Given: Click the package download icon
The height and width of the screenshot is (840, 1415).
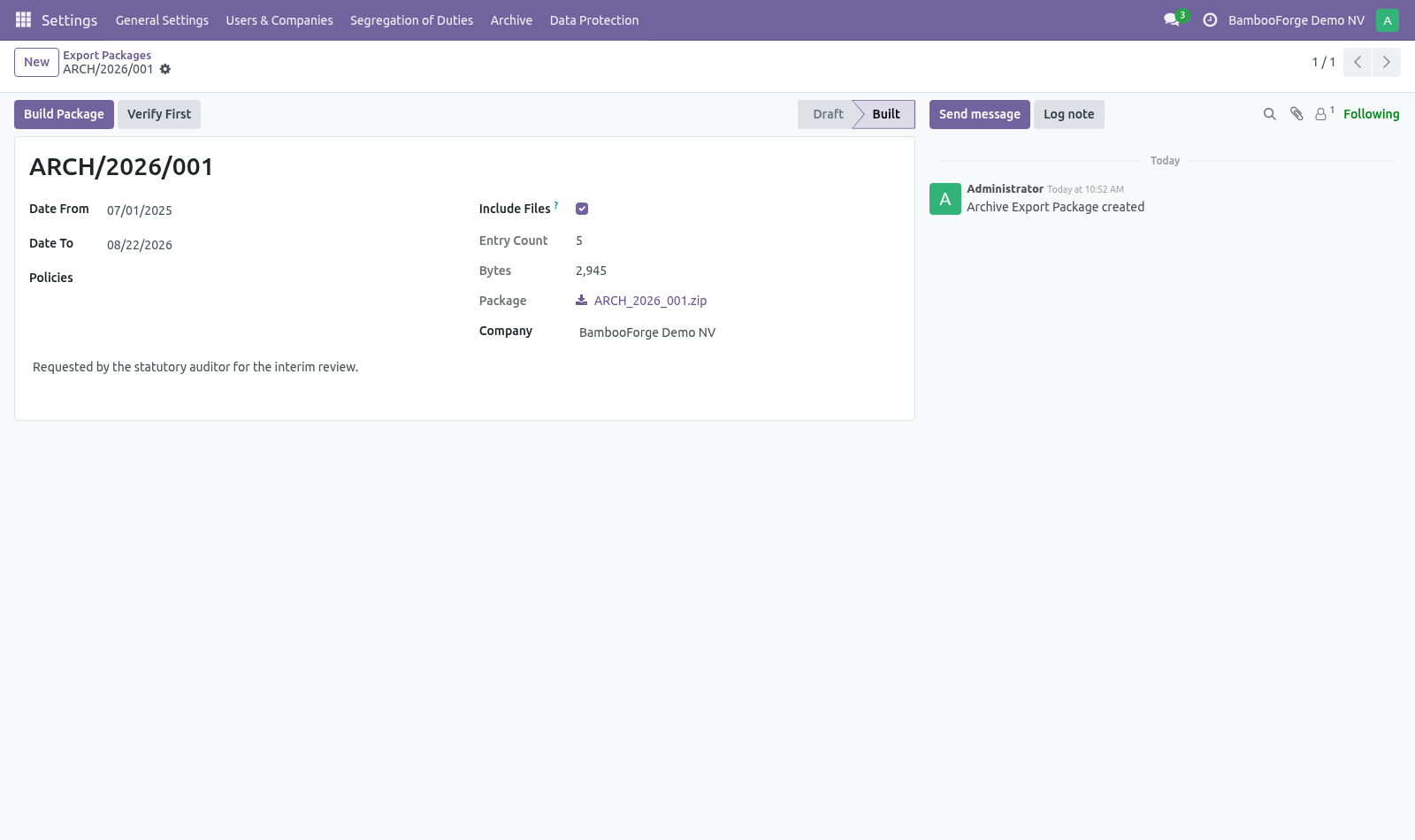Looking at the screenshot, I should (x=582, y=301).
